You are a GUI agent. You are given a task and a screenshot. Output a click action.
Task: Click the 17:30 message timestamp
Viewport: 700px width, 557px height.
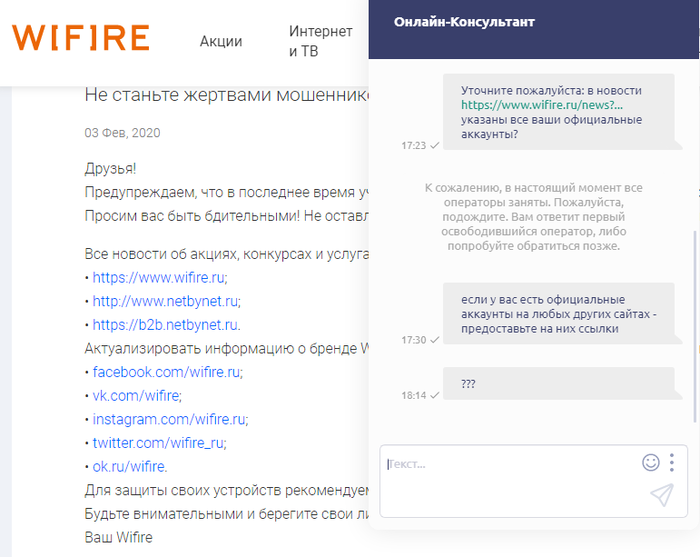click(x=413, y=340)
